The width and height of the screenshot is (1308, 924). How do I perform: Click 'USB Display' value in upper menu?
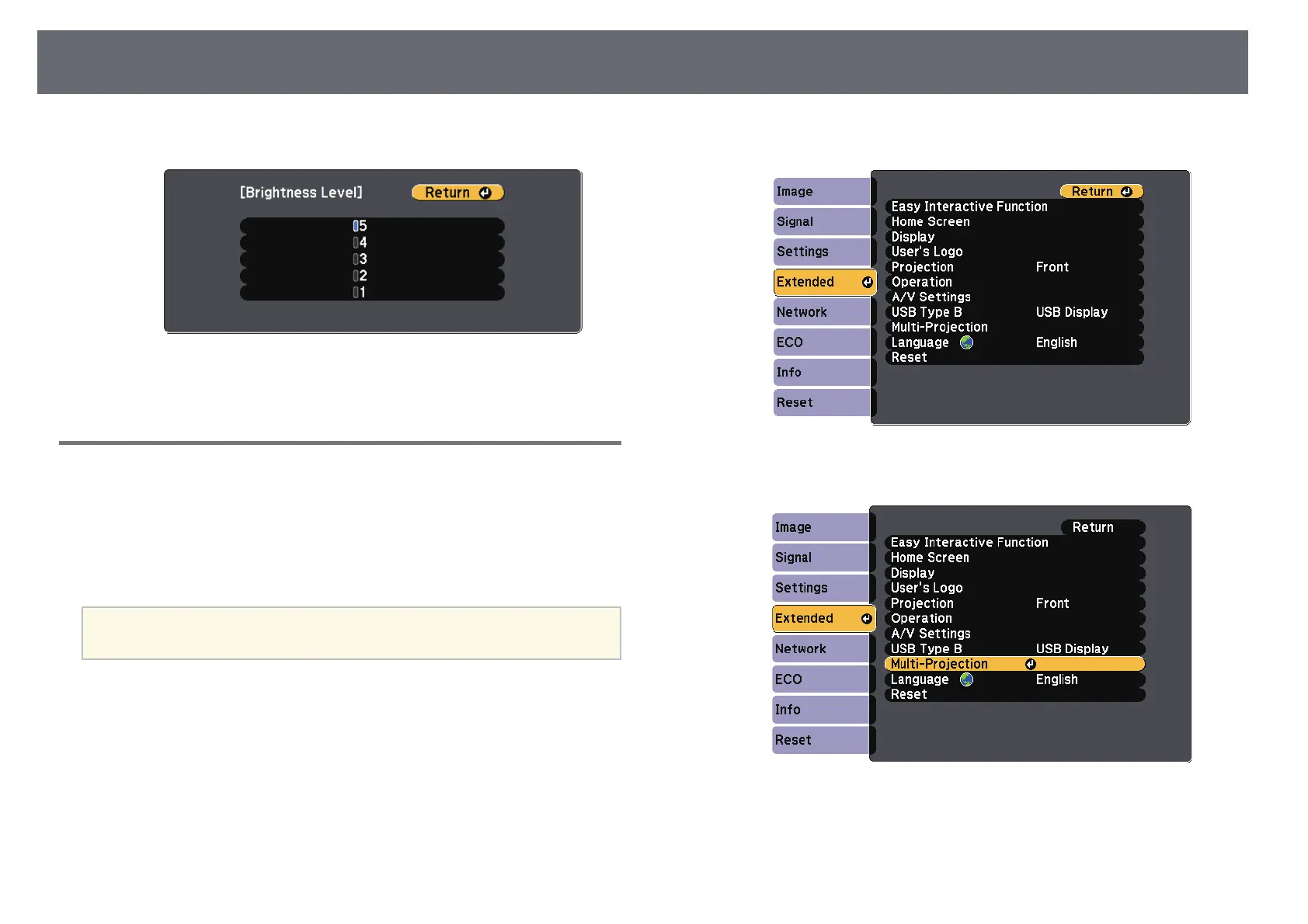[x=1072, y=312]
